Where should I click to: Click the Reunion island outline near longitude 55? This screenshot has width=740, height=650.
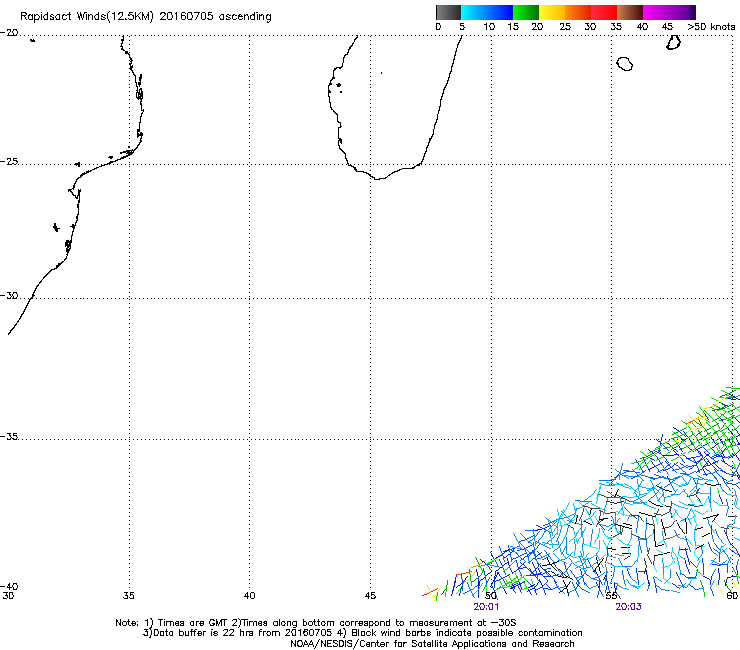coord(624,64)
